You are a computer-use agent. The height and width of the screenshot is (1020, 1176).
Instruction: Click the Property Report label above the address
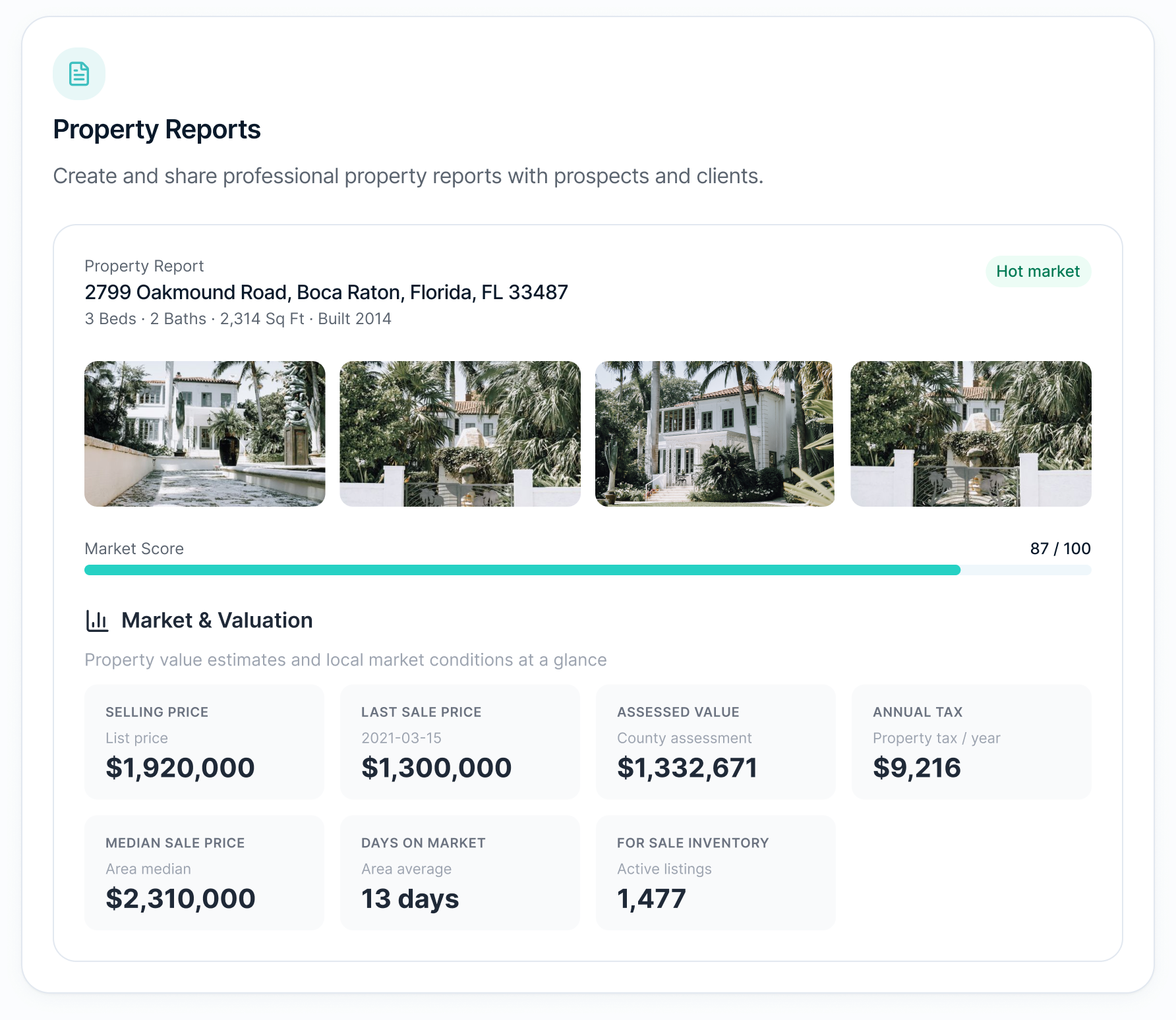[144, 266]
